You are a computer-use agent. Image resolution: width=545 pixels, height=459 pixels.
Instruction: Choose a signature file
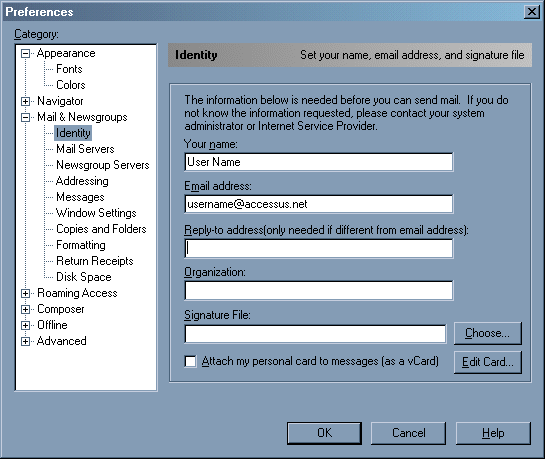tap(488, 333)
